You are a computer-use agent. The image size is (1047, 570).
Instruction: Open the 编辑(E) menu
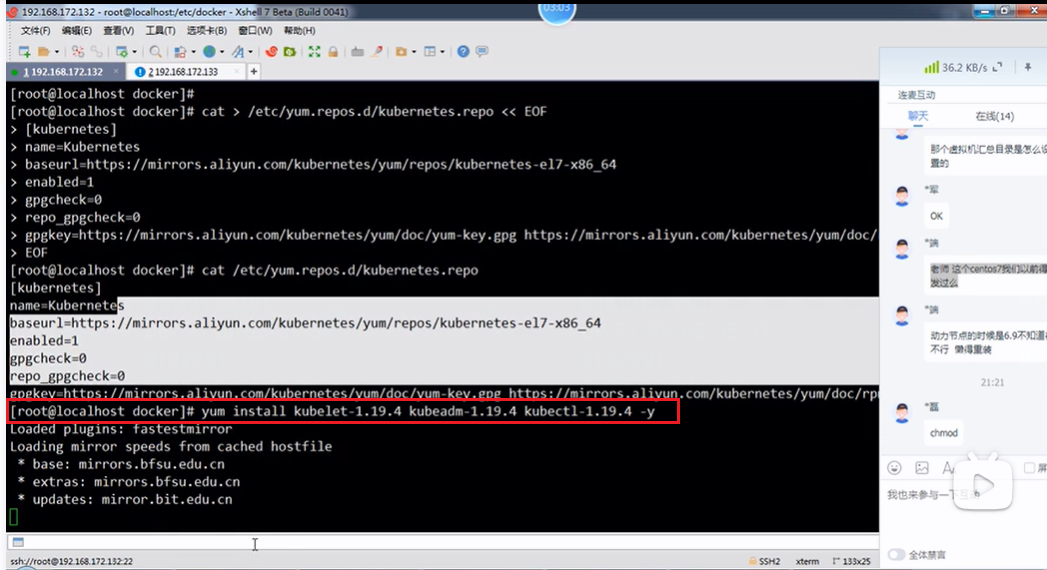pyautogui.click(x=77, y=31)
